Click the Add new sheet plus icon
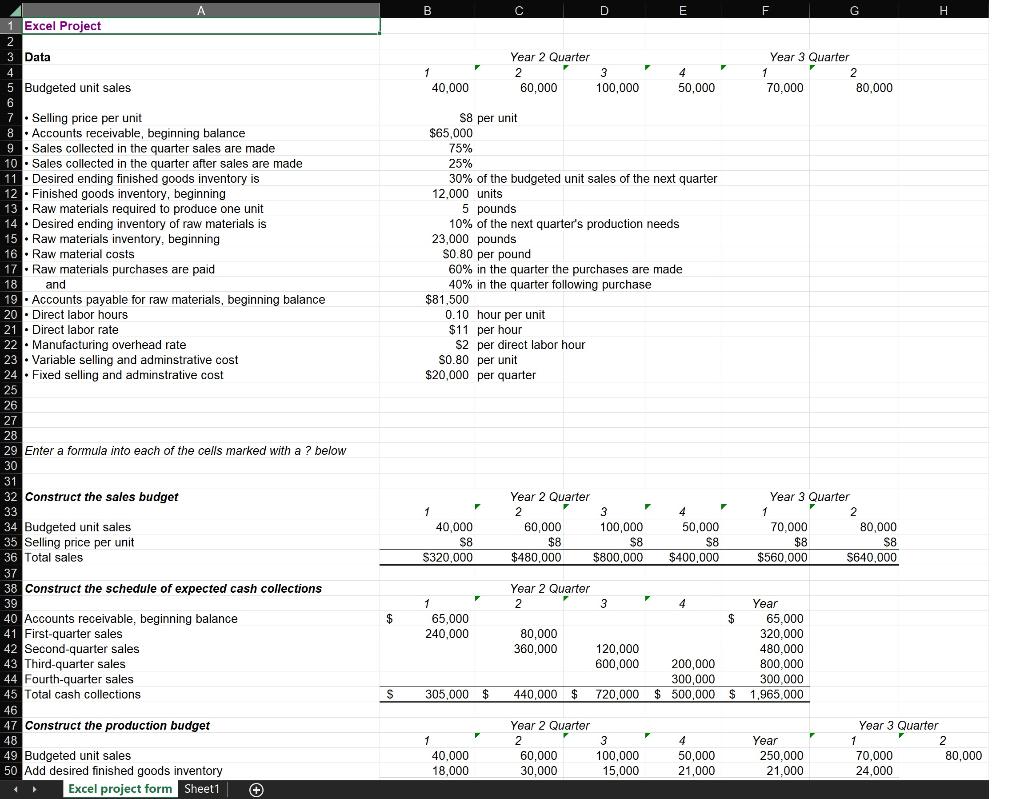Screen dimensions: 1024x799 point(256,789)
